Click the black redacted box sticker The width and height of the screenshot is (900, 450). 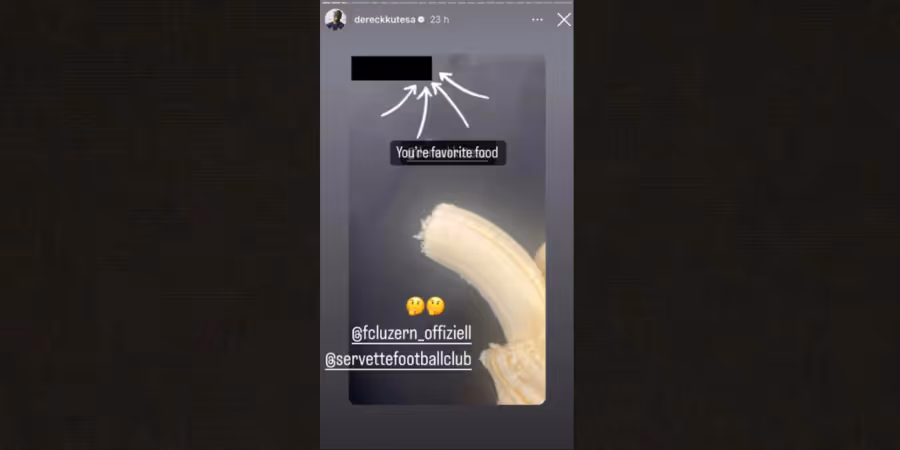391,68
